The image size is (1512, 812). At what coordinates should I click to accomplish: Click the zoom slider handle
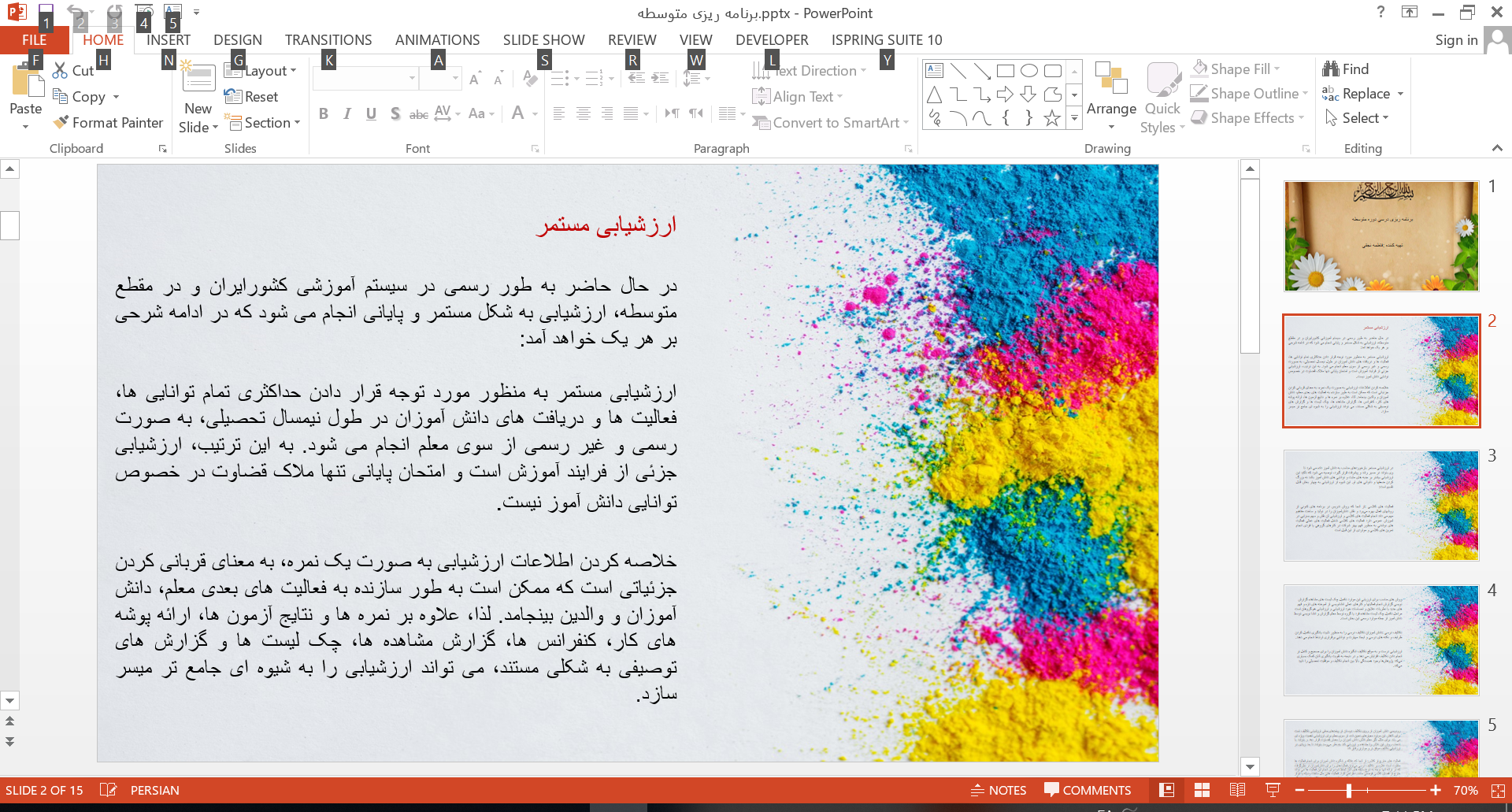tap(1349, 790)
